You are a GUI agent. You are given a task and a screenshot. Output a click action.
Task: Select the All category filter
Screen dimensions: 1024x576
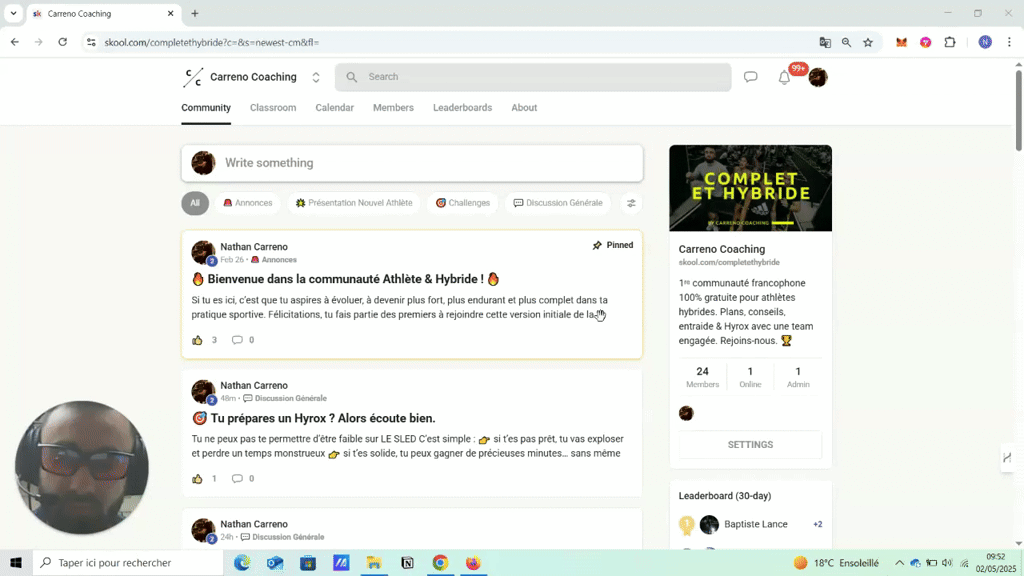click(195, 203)
